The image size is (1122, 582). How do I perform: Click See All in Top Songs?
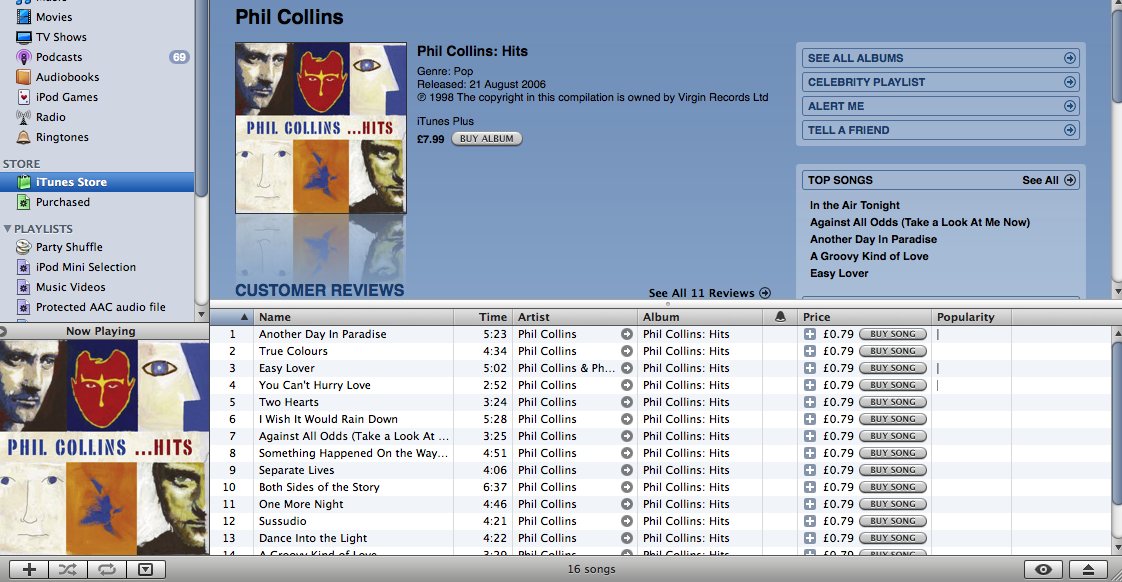point(1048,180)
